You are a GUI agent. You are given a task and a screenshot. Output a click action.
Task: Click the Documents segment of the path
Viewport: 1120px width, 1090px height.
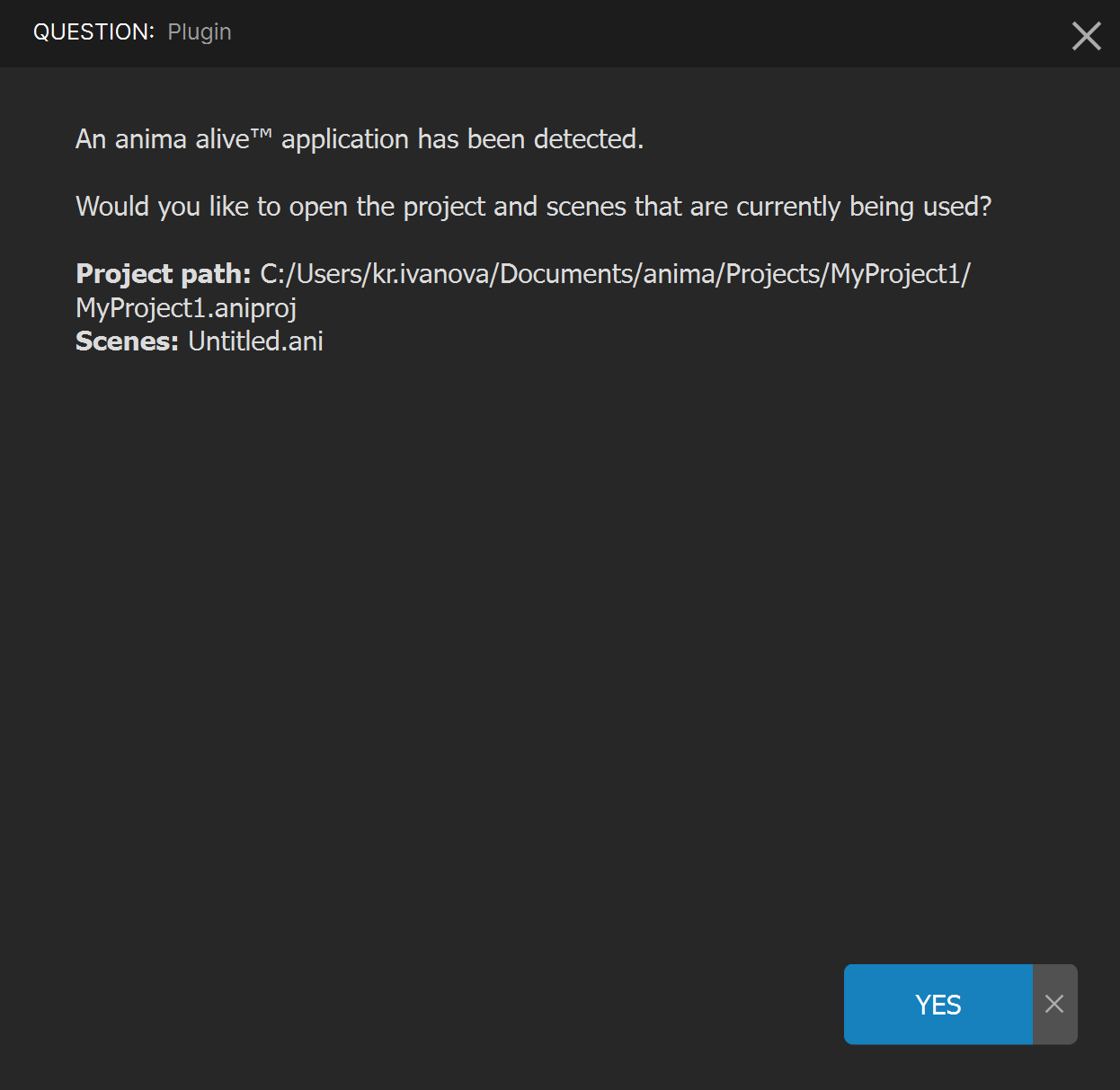566,273
